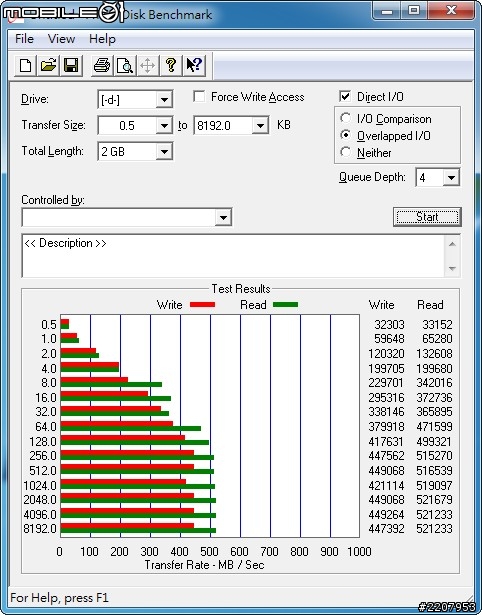The width and height of the screenshot is (482, 615).
Task: Print the benchmark with the printer icon
Action: coord(102,66)
